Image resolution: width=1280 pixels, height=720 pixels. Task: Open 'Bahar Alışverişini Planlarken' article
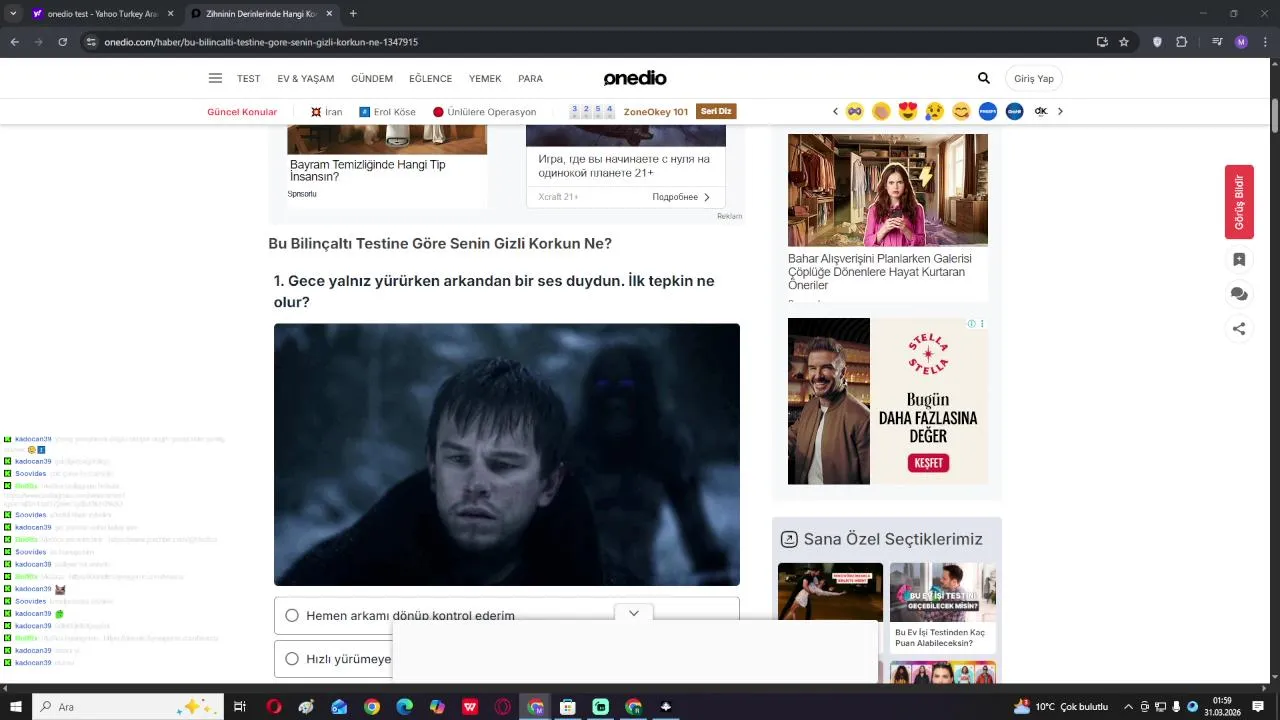coord(880,271)
